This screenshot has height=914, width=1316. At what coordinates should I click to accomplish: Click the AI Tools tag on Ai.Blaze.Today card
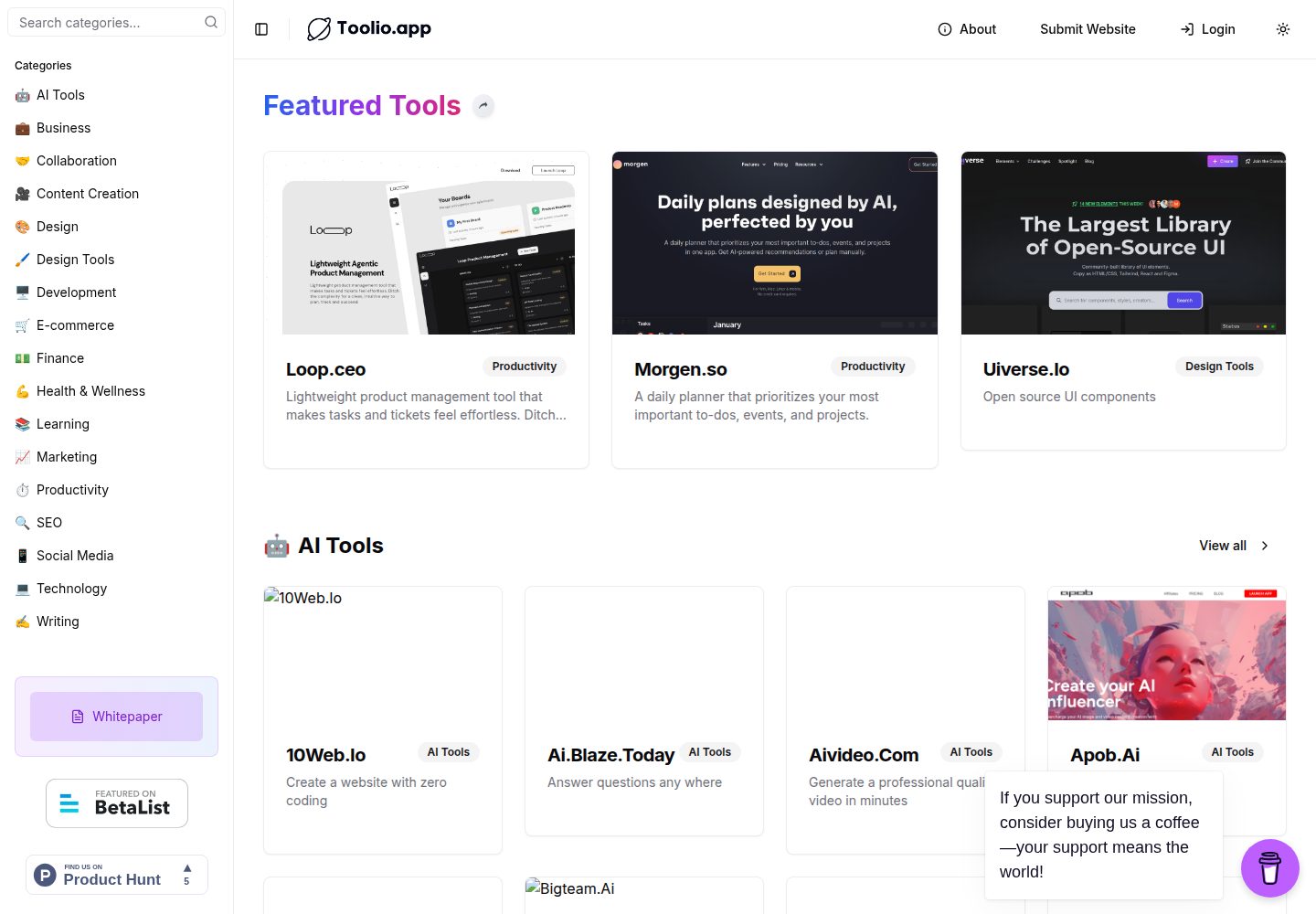click(x=710, y=752)
